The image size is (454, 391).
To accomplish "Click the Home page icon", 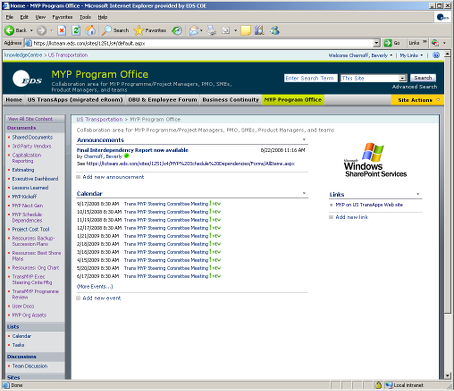I will (90, 31).
